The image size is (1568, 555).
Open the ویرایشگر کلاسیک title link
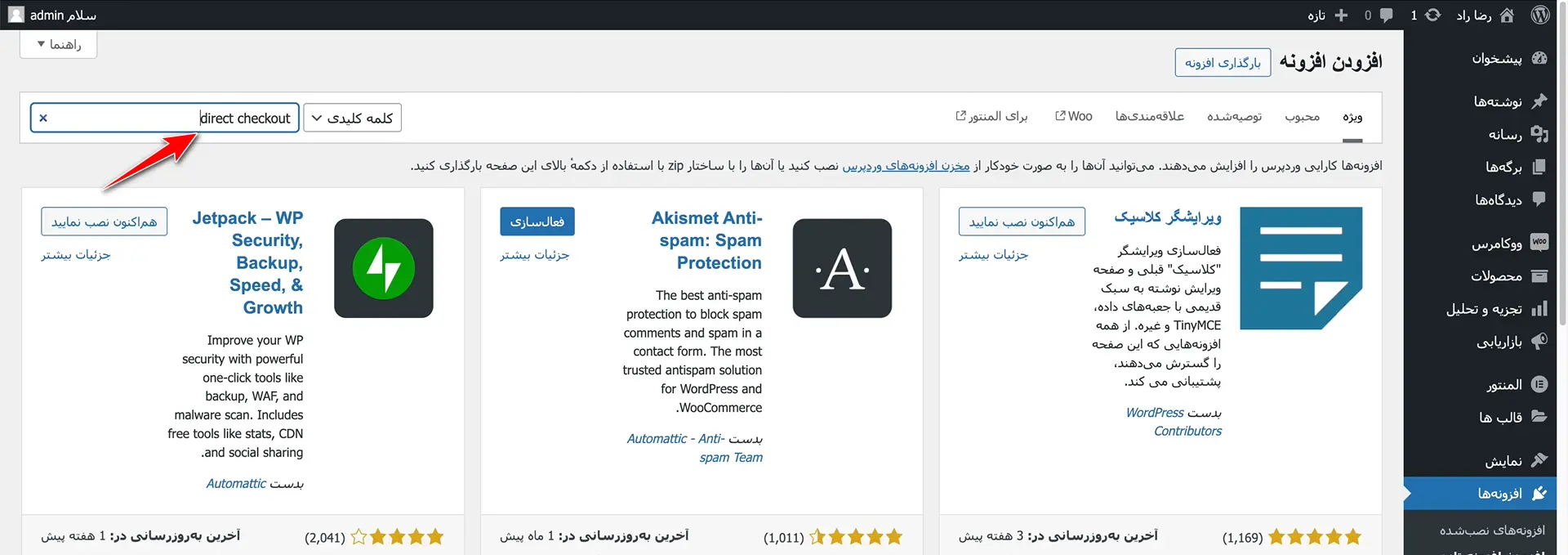(1168, 217)
